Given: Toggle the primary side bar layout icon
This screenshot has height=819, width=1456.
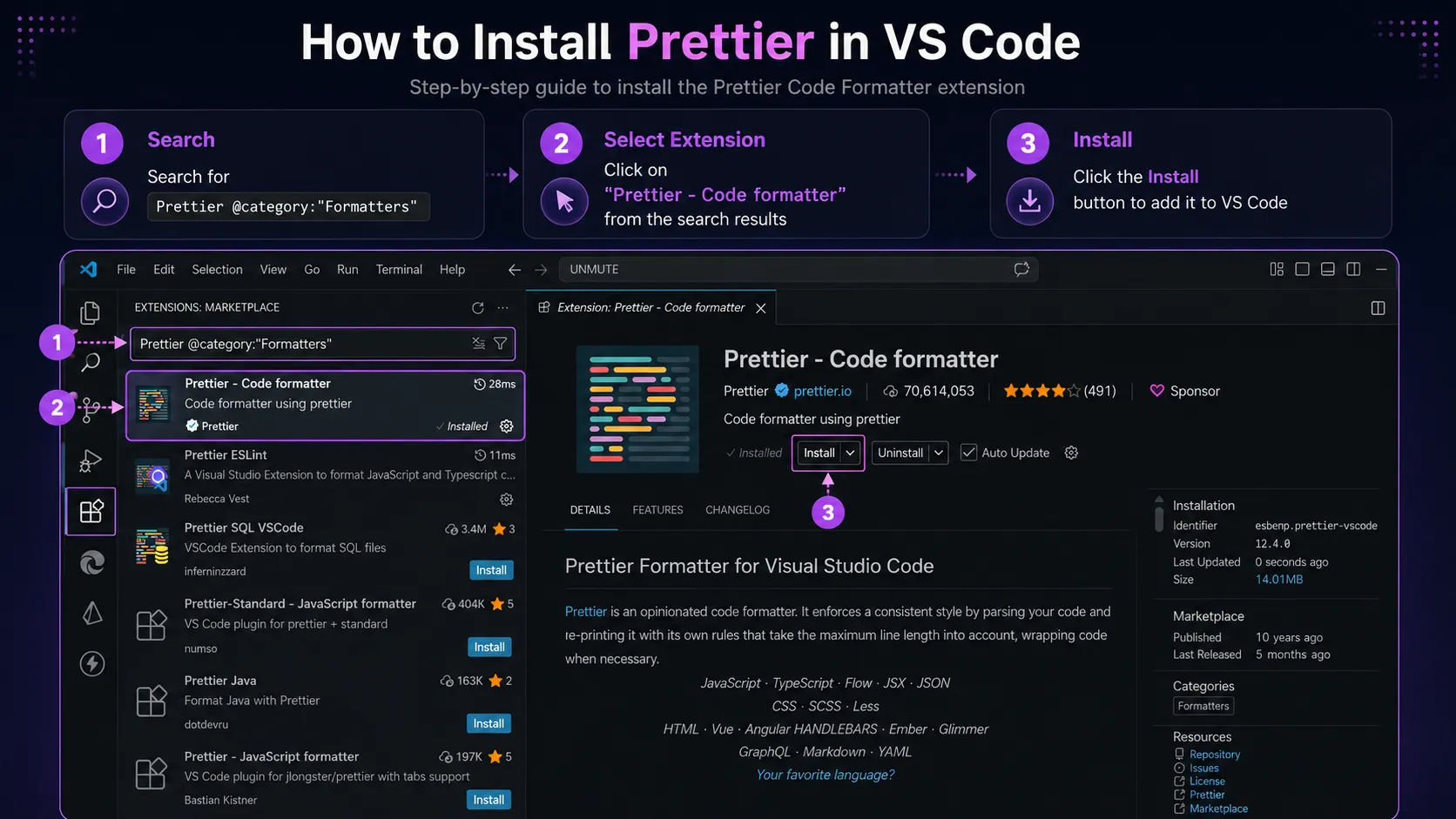Looking at the screenshot, I should pos(1302,269).
